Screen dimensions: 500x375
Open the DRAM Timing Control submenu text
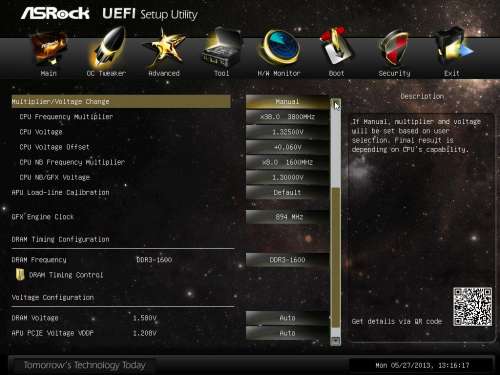tap(66, 275)
